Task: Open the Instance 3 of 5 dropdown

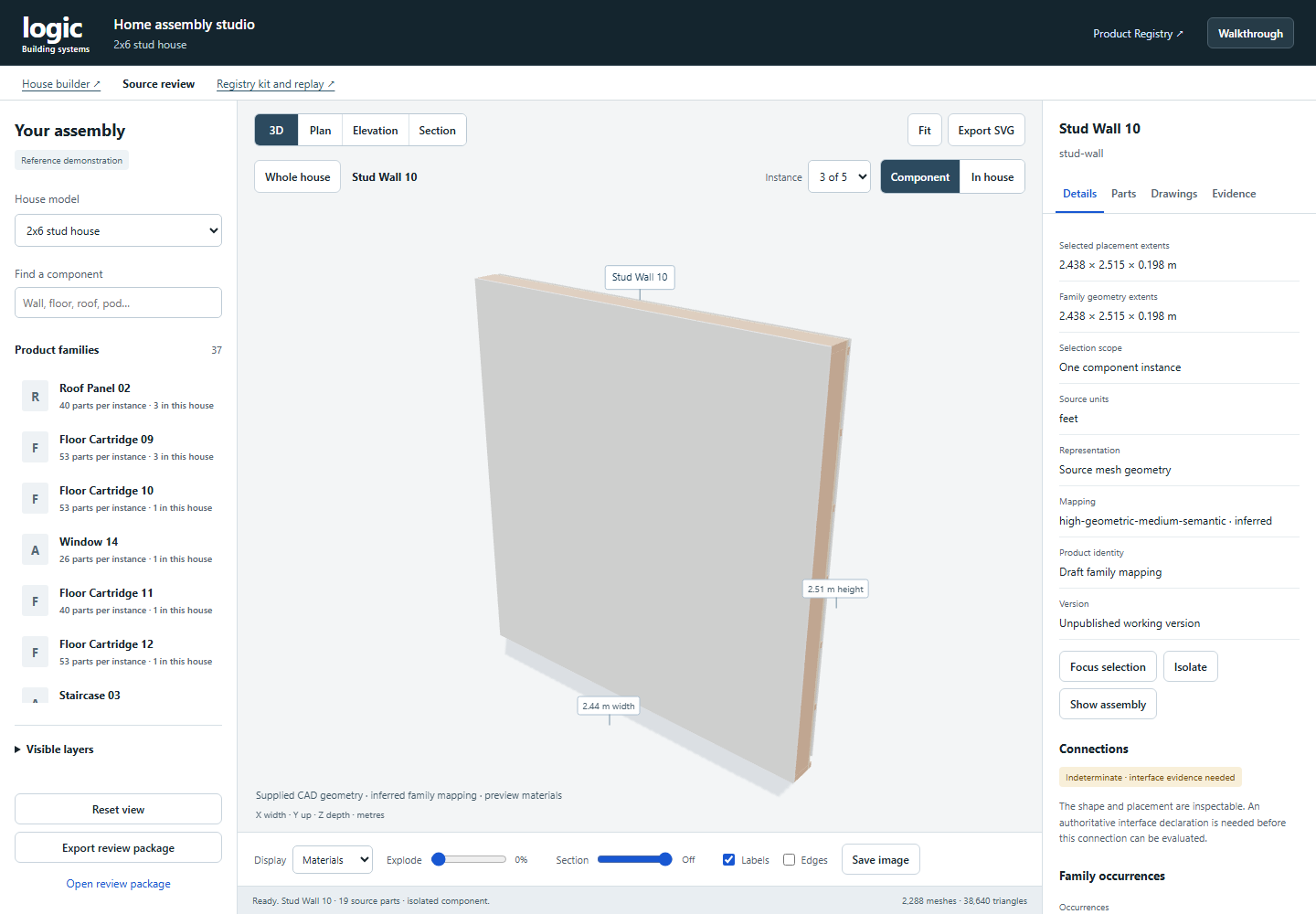Action: [x=839, y=177]
